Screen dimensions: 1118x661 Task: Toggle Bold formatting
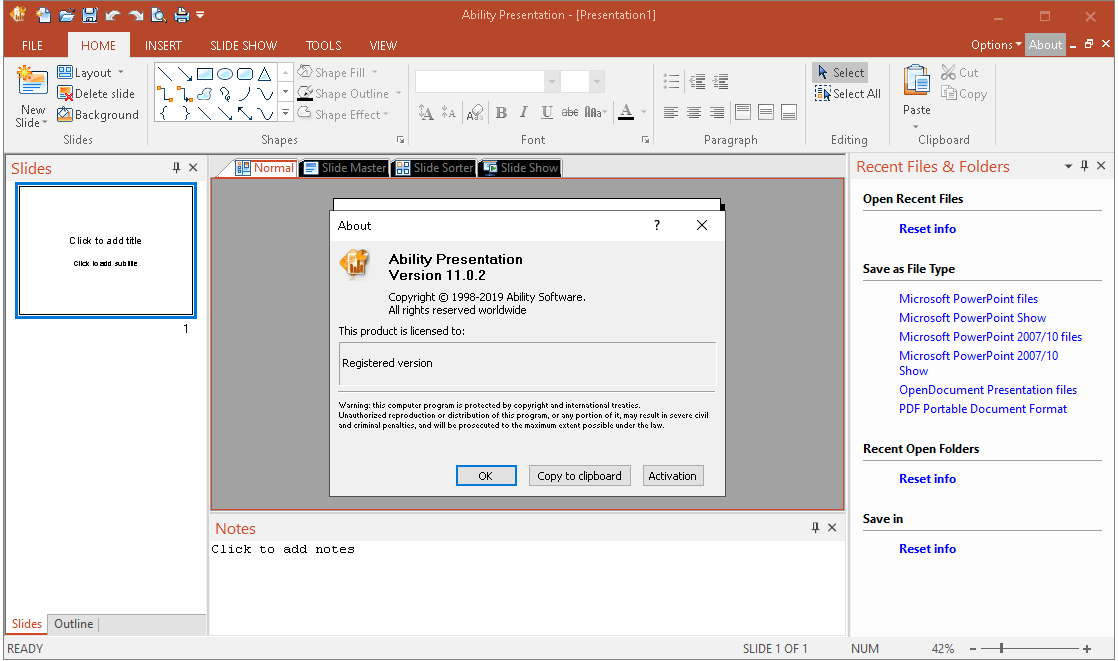501,112
